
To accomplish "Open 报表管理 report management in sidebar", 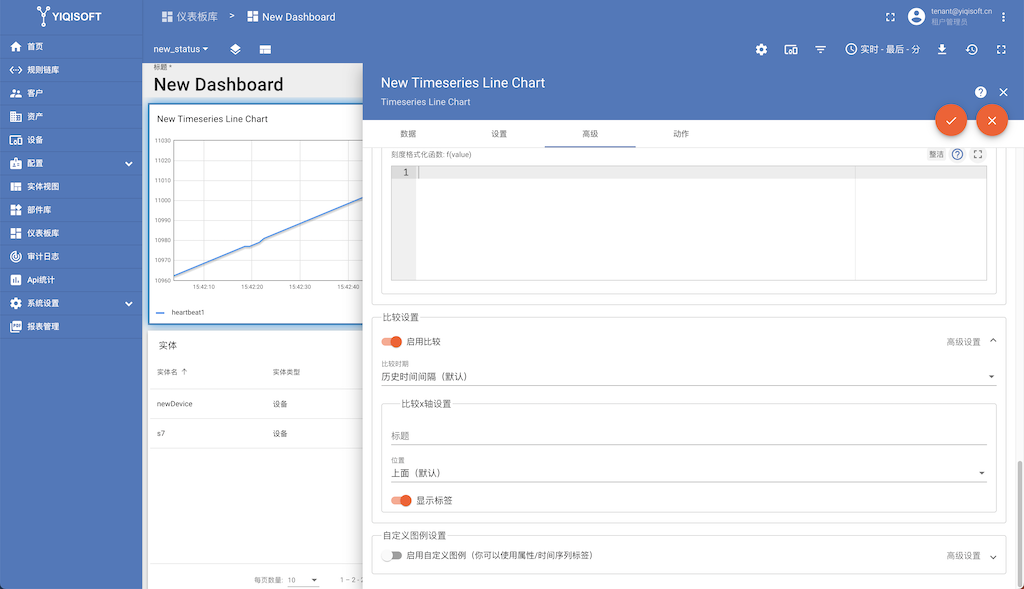I will (71, 326).
